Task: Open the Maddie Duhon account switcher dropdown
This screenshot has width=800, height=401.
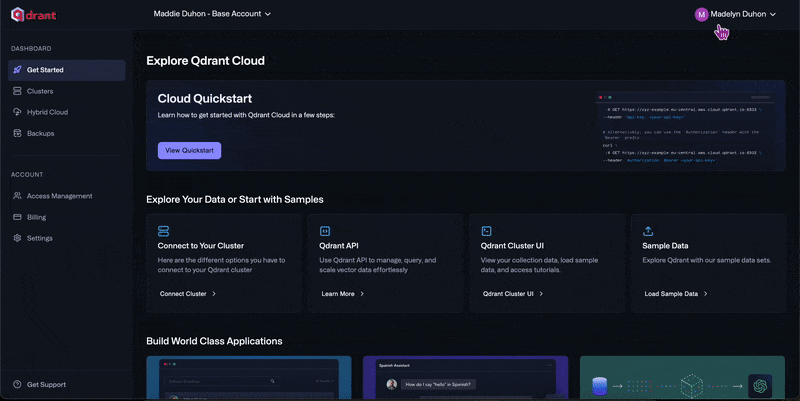Action: [x=212, y=14]
